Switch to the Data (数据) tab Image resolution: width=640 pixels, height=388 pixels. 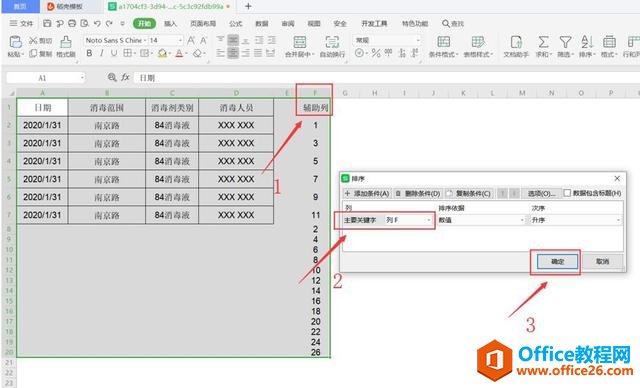click(262, 23)
